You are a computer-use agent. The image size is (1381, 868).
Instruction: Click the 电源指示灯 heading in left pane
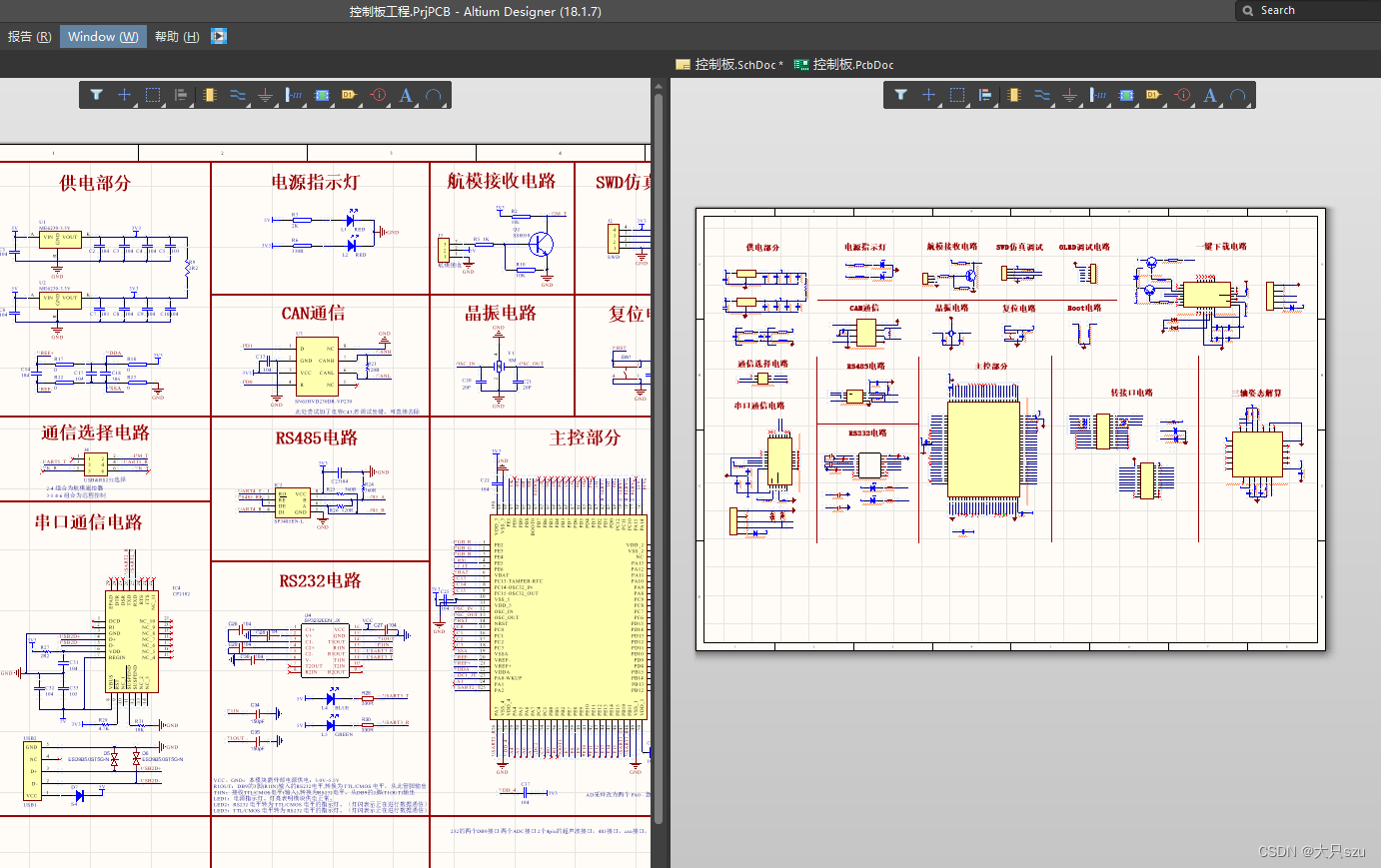[x=316, y=182]
